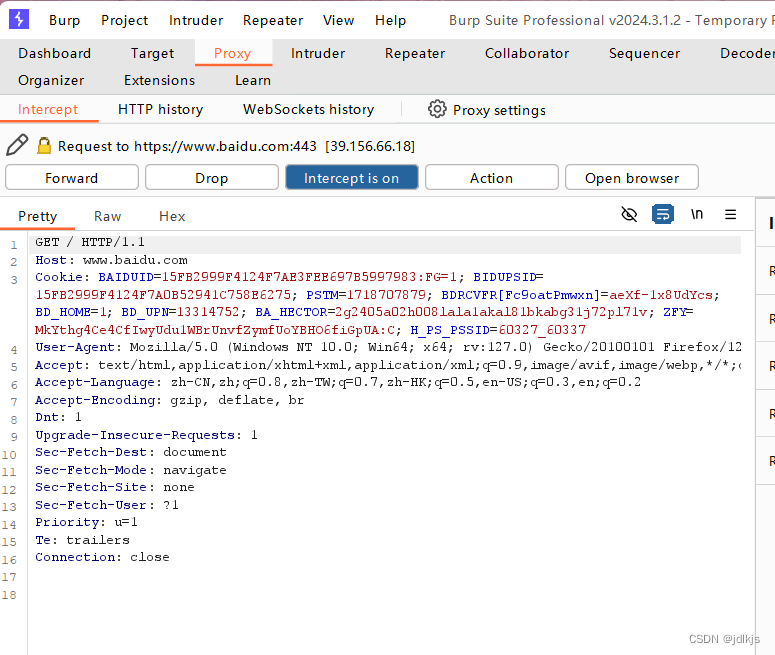
Task: Click the Host: www.baidu.com header line
Action: tap(111, 260)
